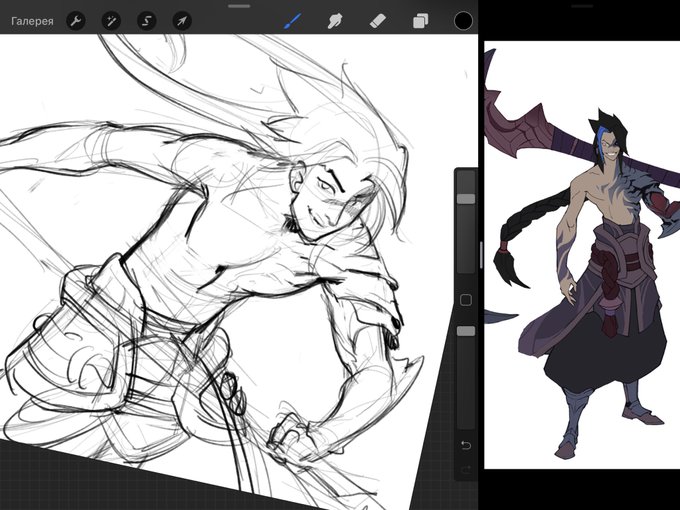Open the Layers panel
This screenshot has width=680, height=510.
pyautogui.click(x=420, y=21)
